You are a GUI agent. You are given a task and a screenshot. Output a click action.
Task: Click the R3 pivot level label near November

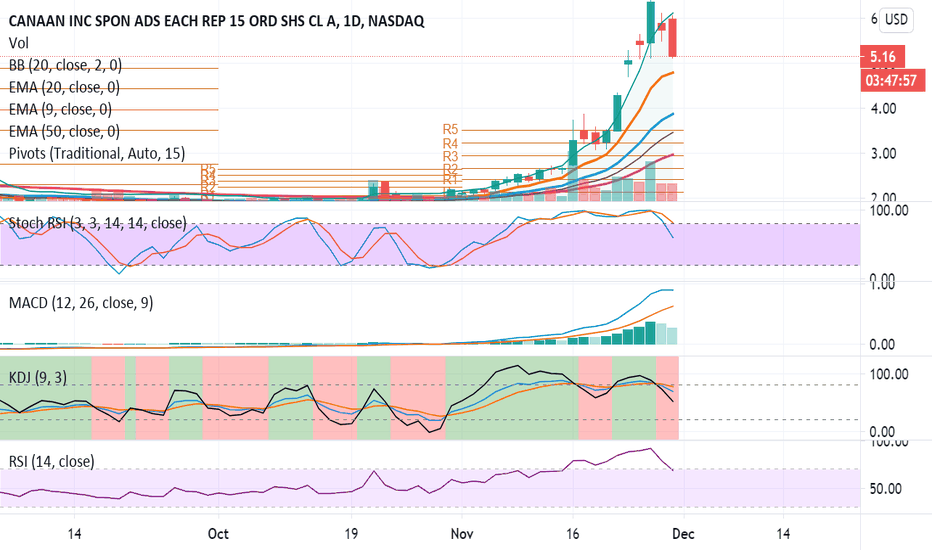pos(450,156)
